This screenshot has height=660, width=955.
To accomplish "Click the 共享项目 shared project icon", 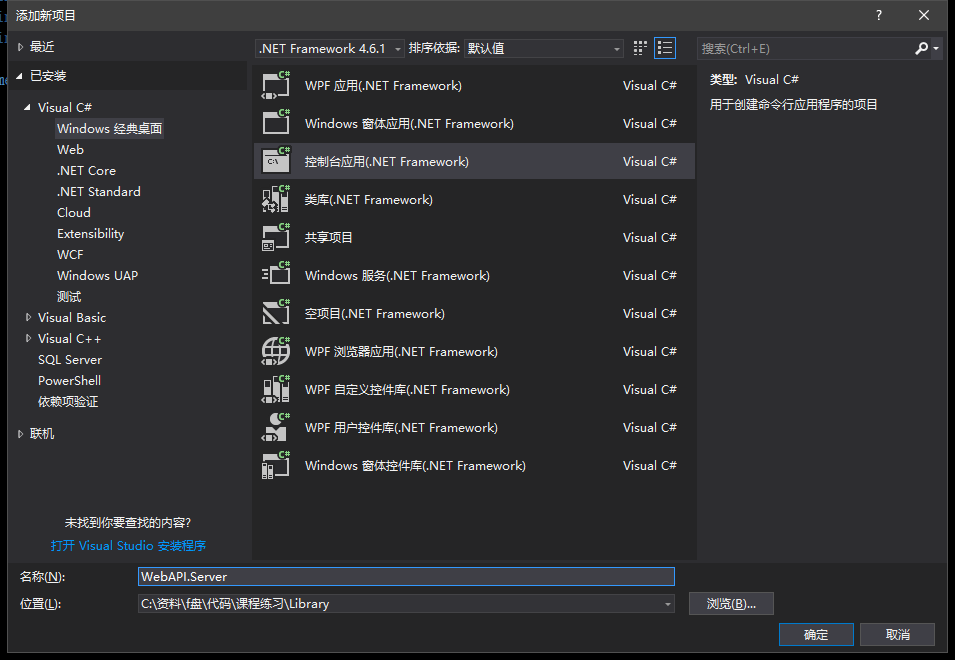I will pyautogui.click(x=276, y=237).
